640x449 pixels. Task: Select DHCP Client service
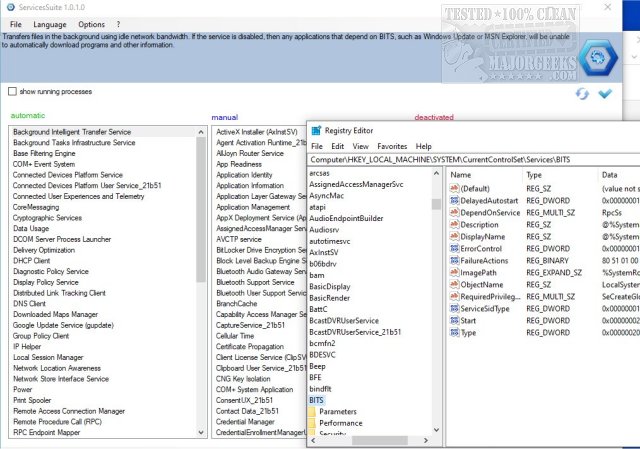(x=31, y=261)
